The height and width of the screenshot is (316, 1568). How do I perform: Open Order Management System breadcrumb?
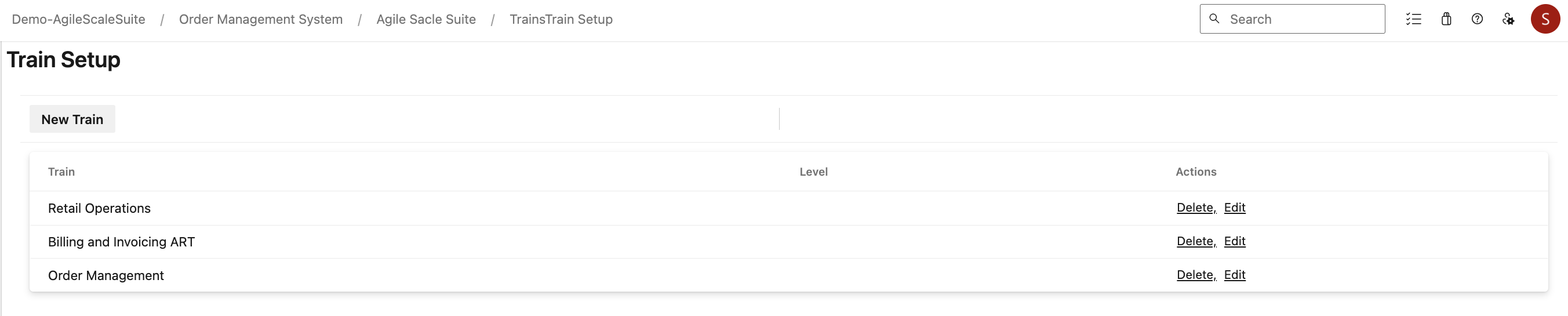(260, 20)
